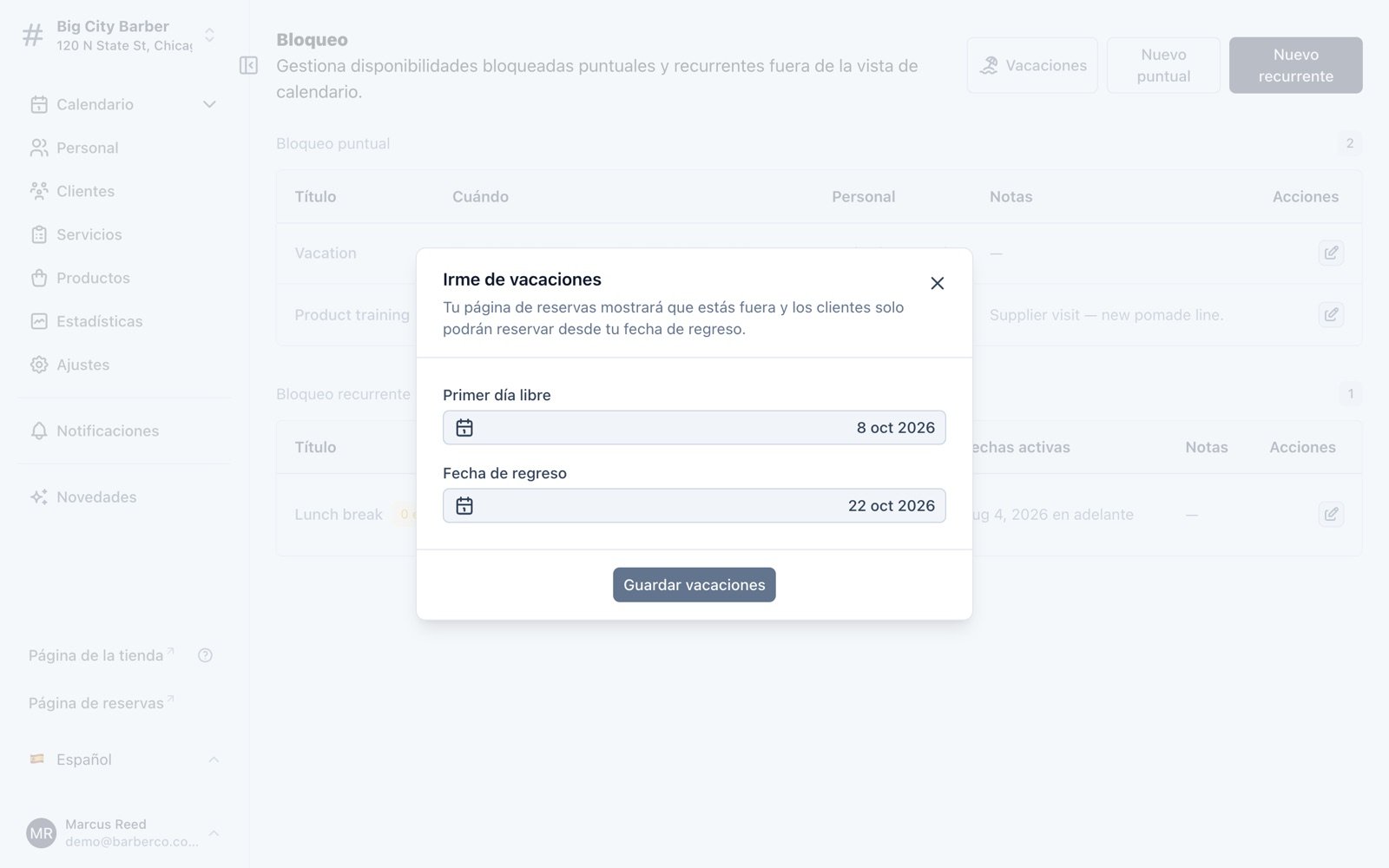Save with Guardar vacaciones button
Screen dimensions: 1389x868
tap(694, 585)
